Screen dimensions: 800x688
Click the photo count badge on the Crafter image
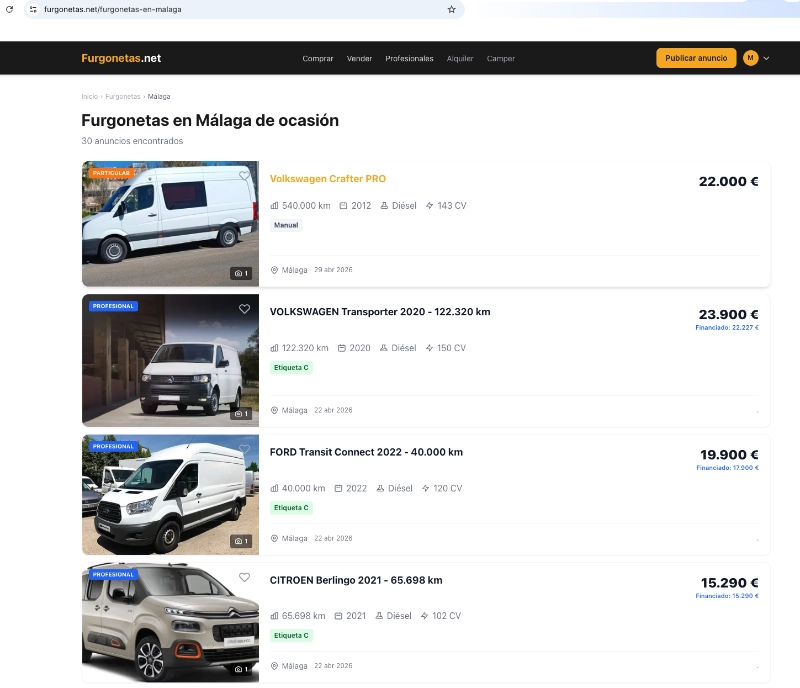[x=241, y=273]
